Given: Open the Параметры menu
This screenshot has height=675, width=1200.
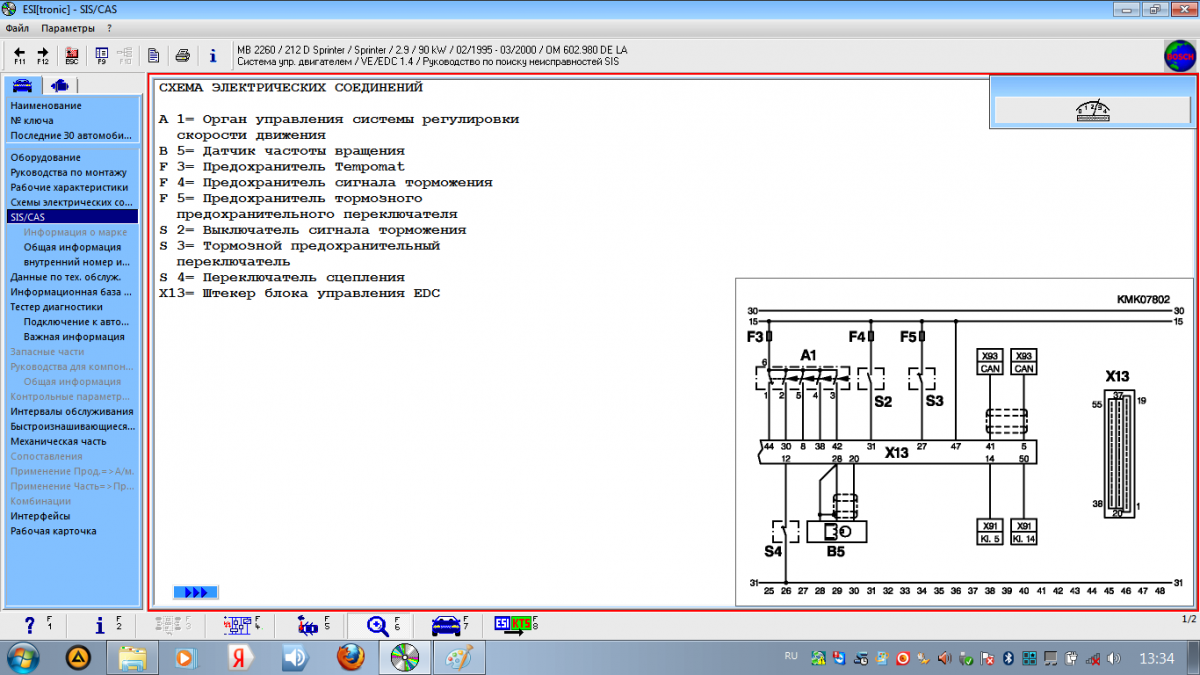Looking at the screenshot, I should tap(69, 28).
